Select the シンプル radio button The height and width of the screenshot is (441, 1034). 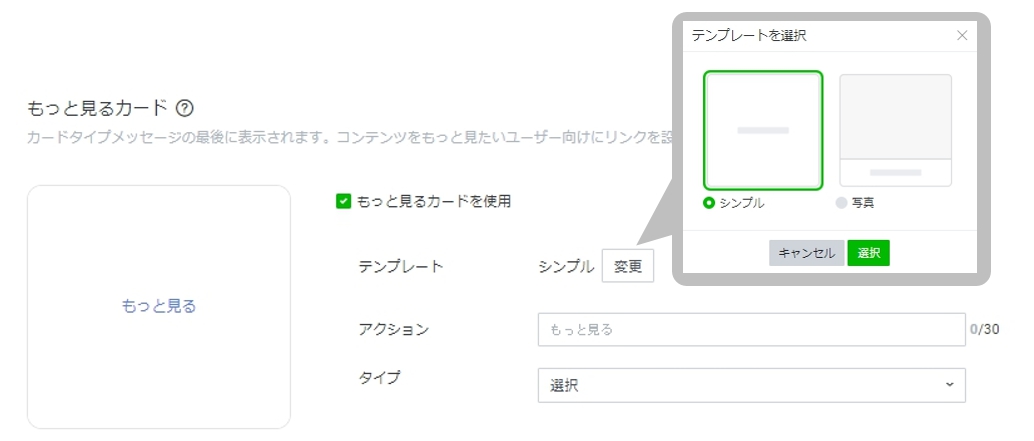[x=709, y=202]
